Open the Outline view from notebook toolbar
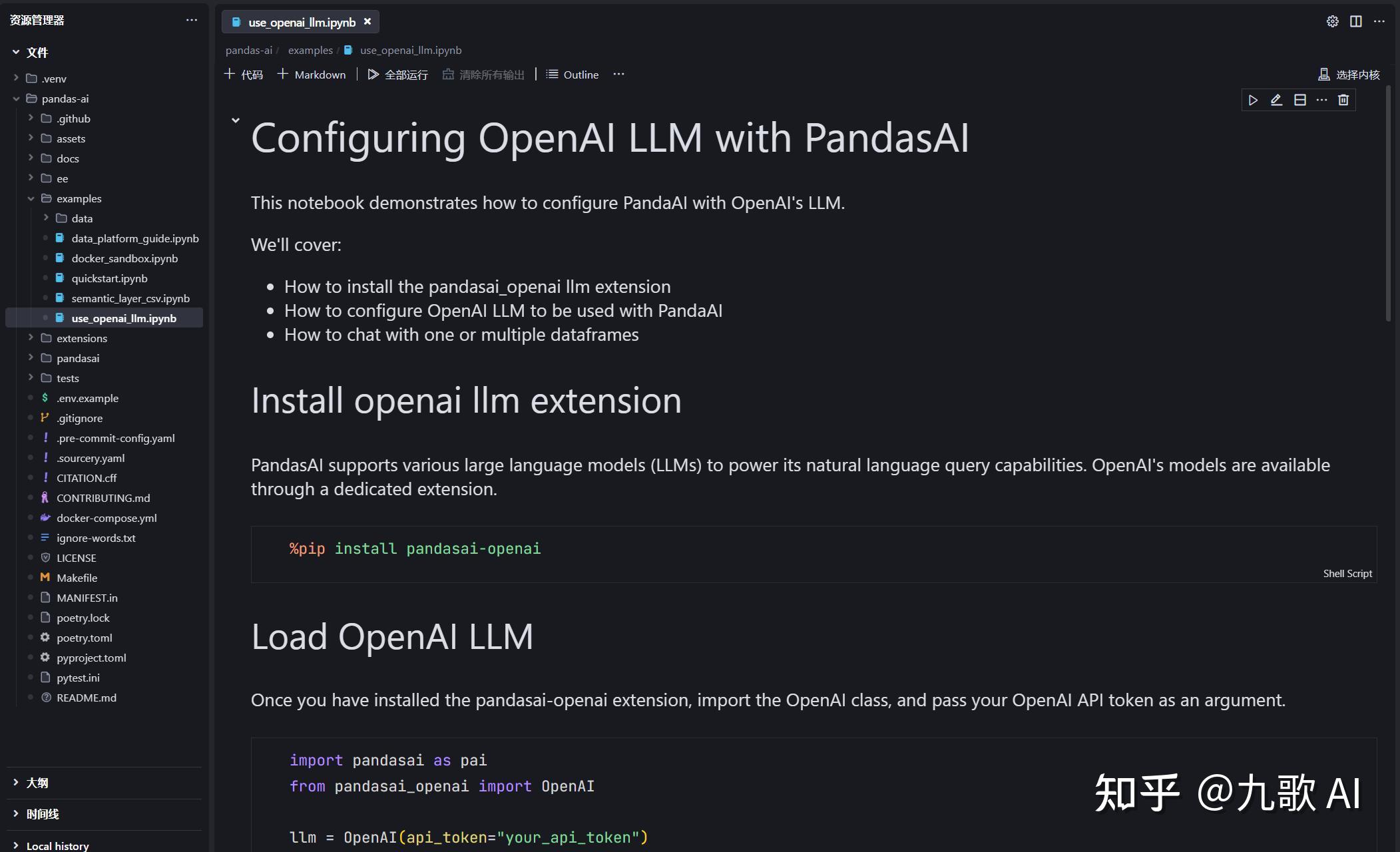 (x=572, y=75)
